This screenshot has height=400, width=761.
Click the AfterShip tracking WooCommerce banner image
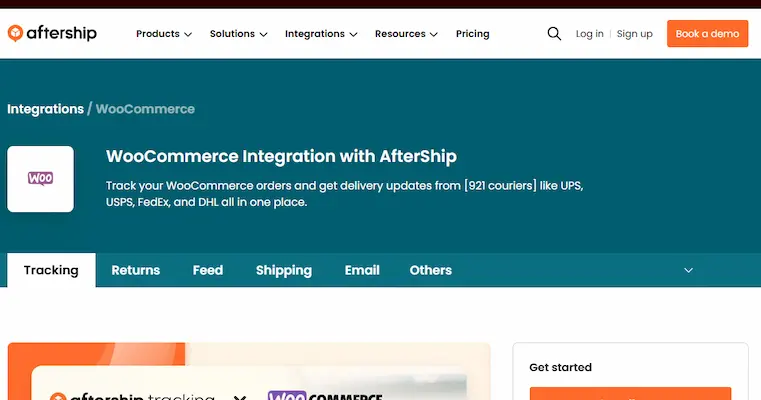tap(249, 385)
